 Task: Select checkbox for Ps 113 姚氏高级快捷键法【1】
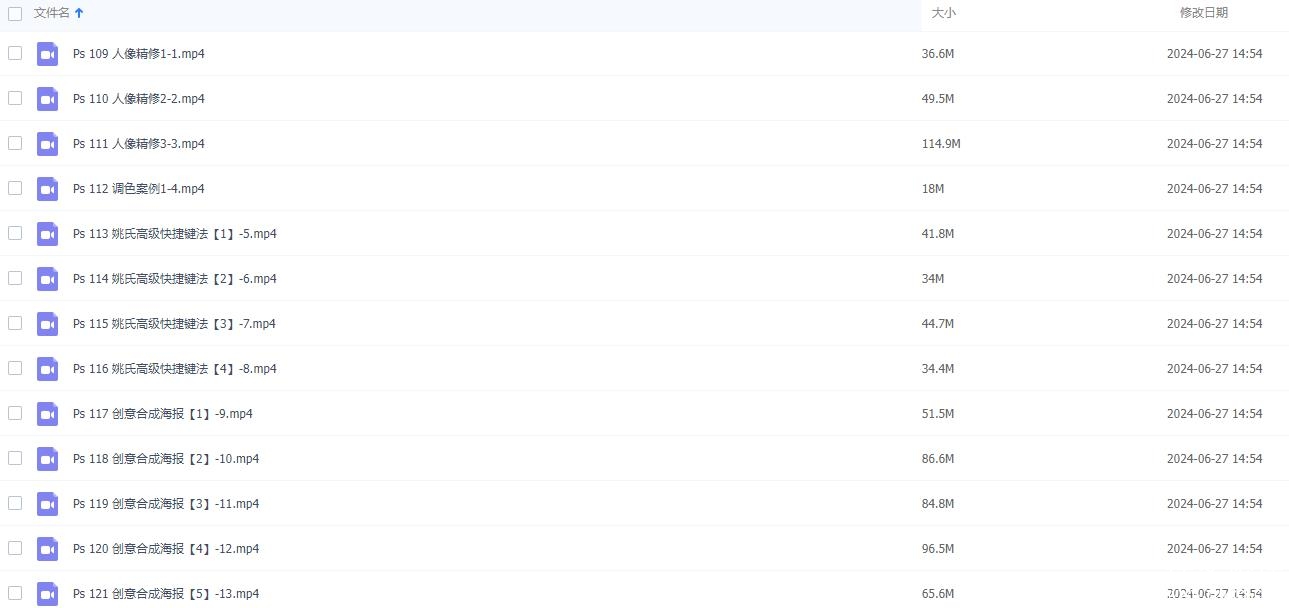pos(15,233)
